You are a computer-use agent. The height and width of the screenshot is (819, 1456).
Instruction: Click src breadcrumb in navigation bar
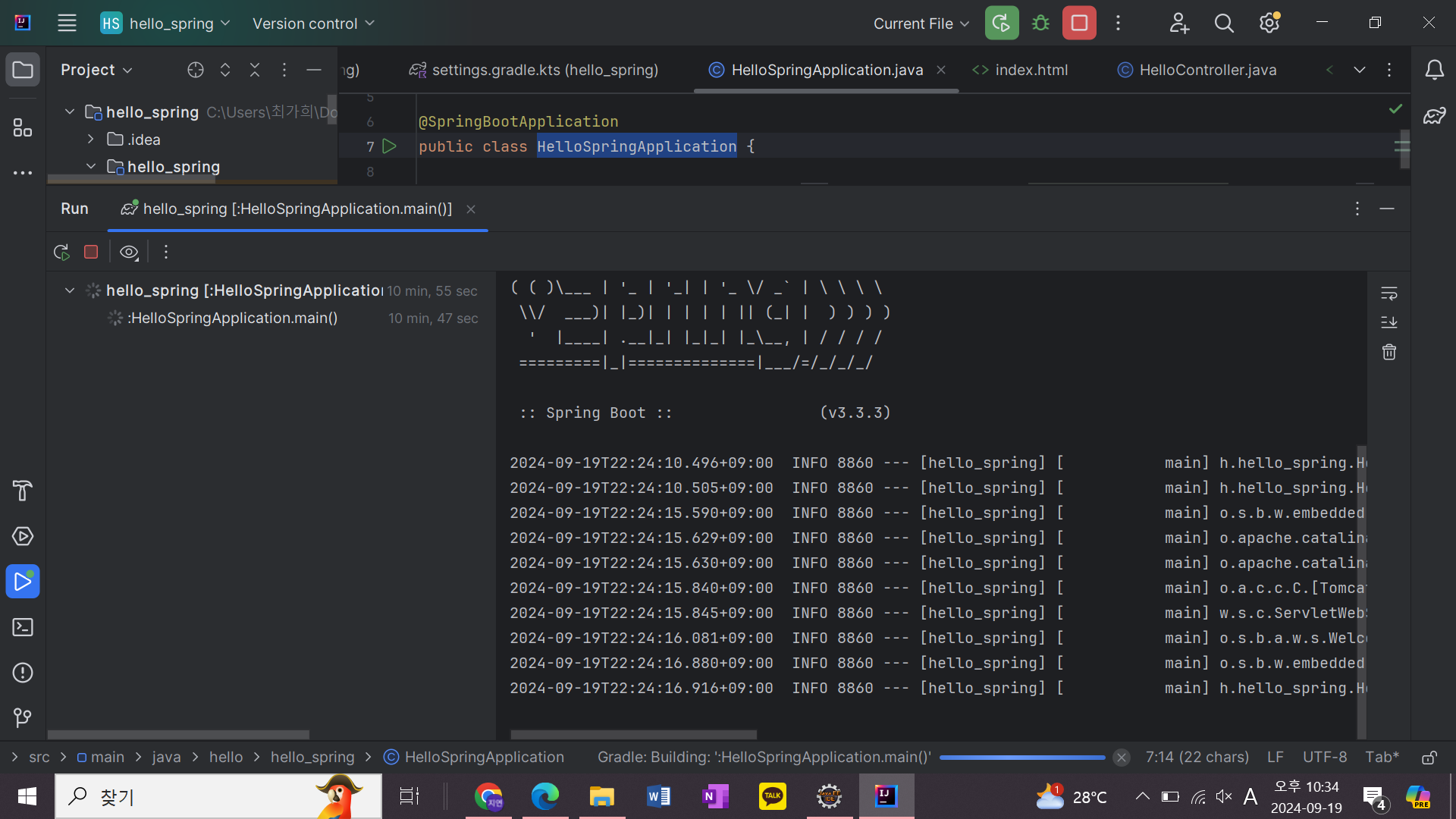[x=39, y=757]
